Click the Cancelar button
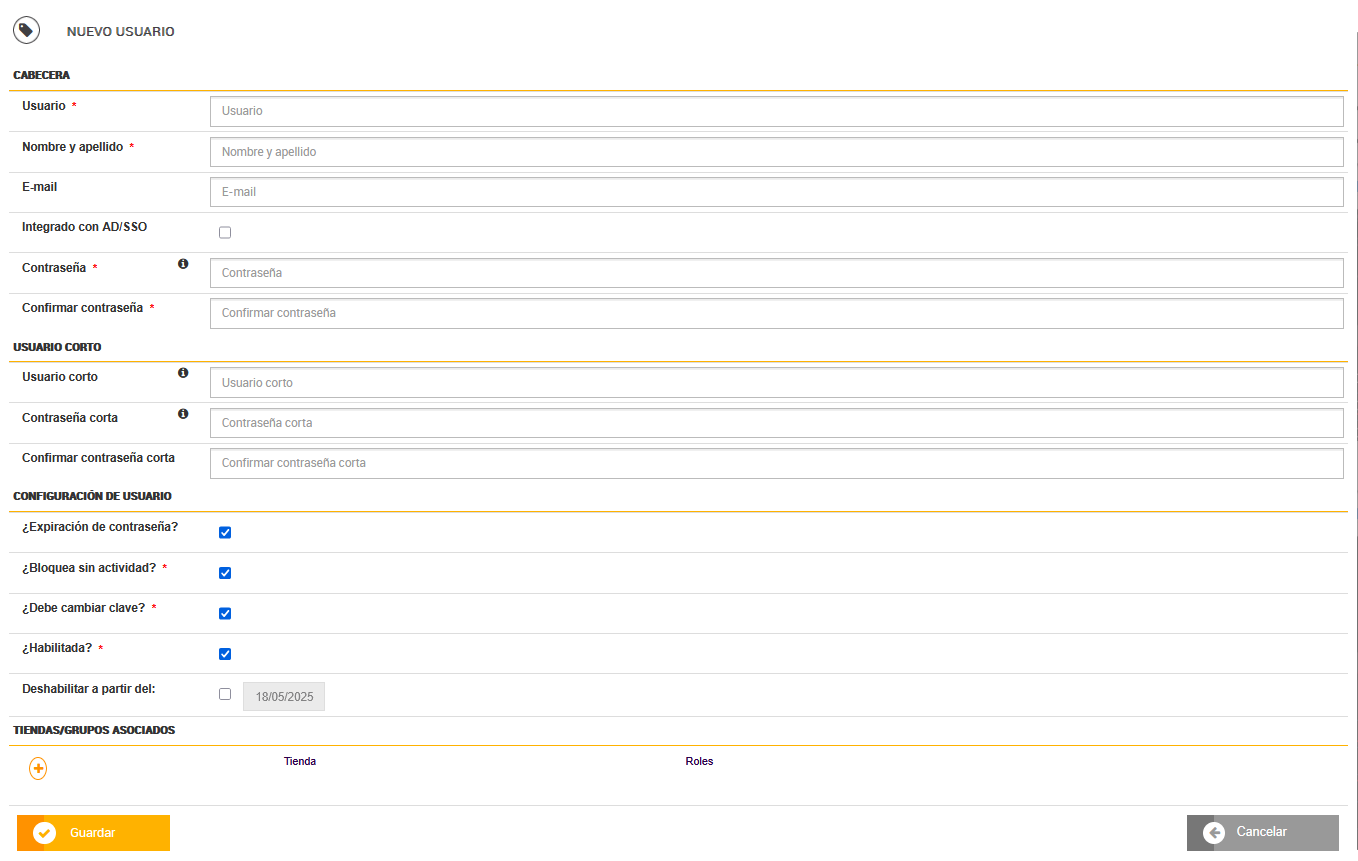1358x861 pixels. coord(1263,833)
